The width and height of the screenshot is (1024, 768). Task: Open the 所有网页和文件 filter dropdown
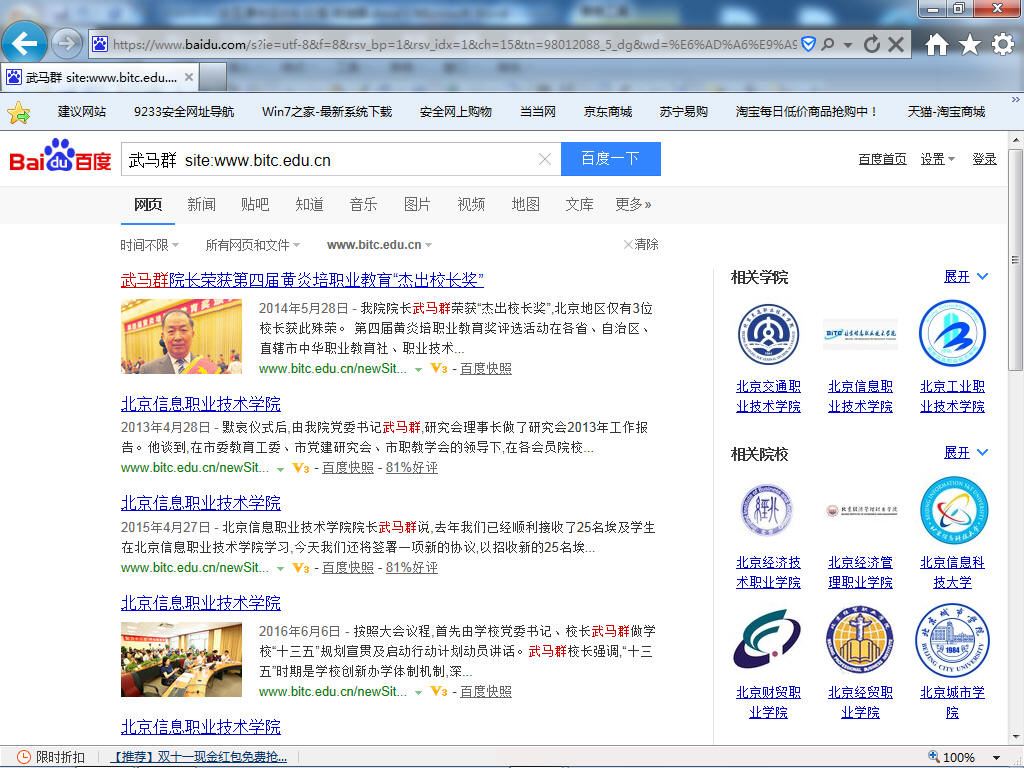click(253, 245)
